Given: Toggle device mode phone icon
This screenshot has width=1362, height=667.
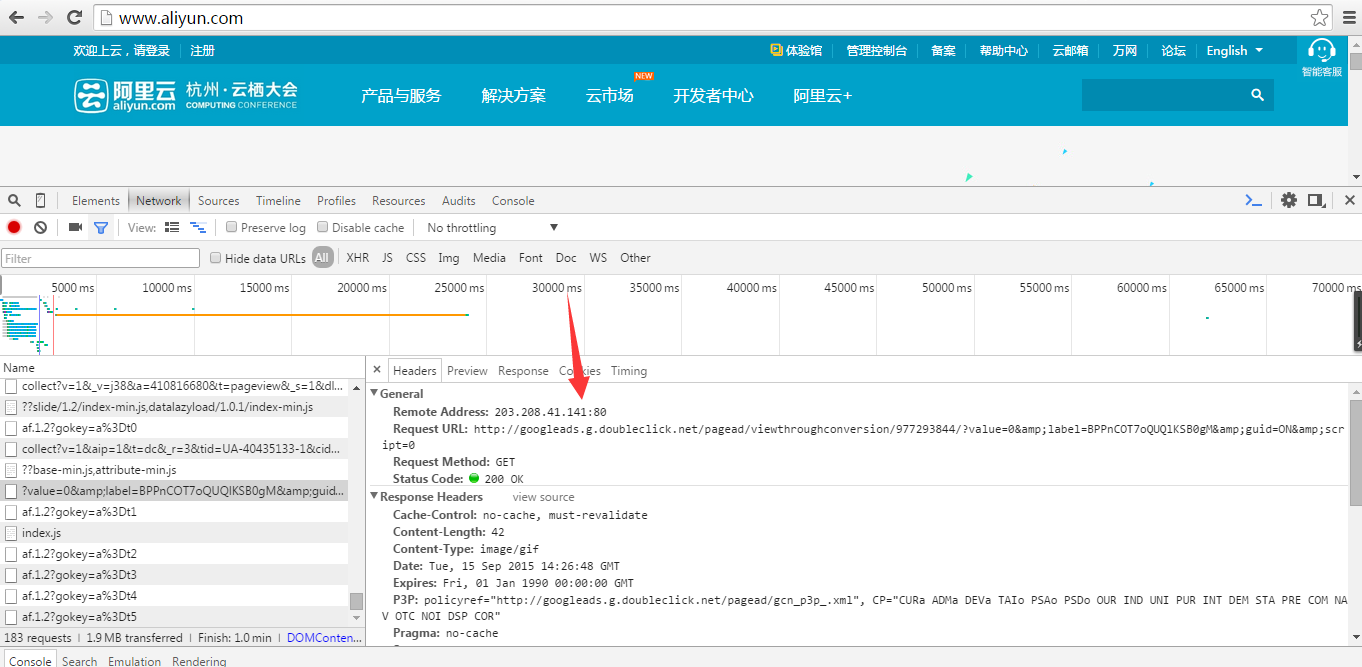Looking at the screenshot, I should coord(41,200).
